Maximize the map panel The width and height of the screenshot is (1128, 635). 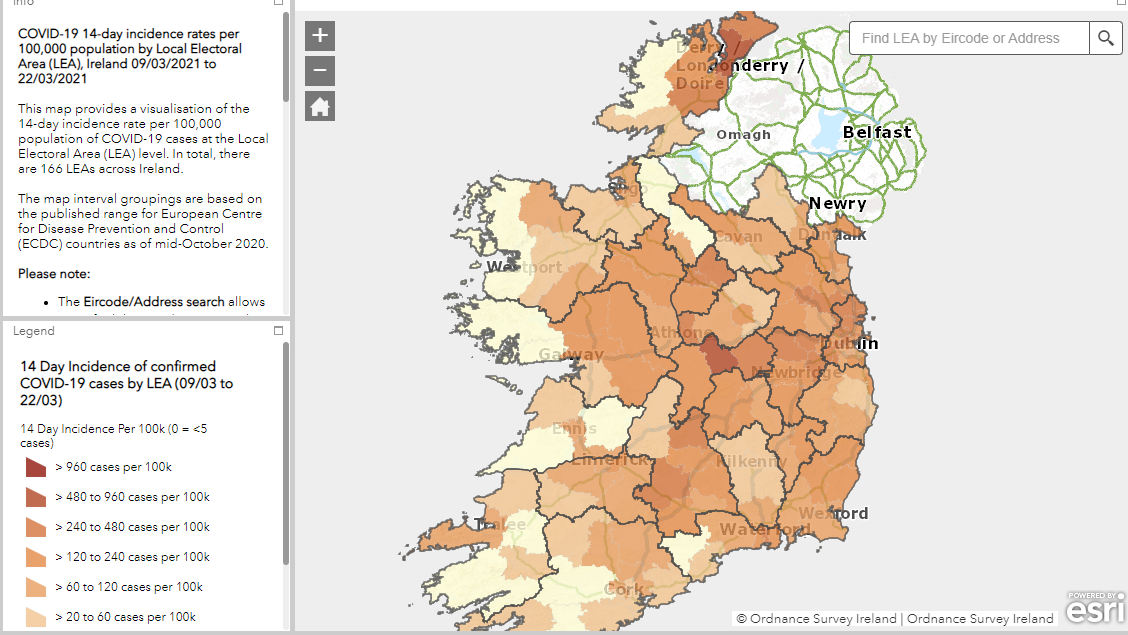1121,3
